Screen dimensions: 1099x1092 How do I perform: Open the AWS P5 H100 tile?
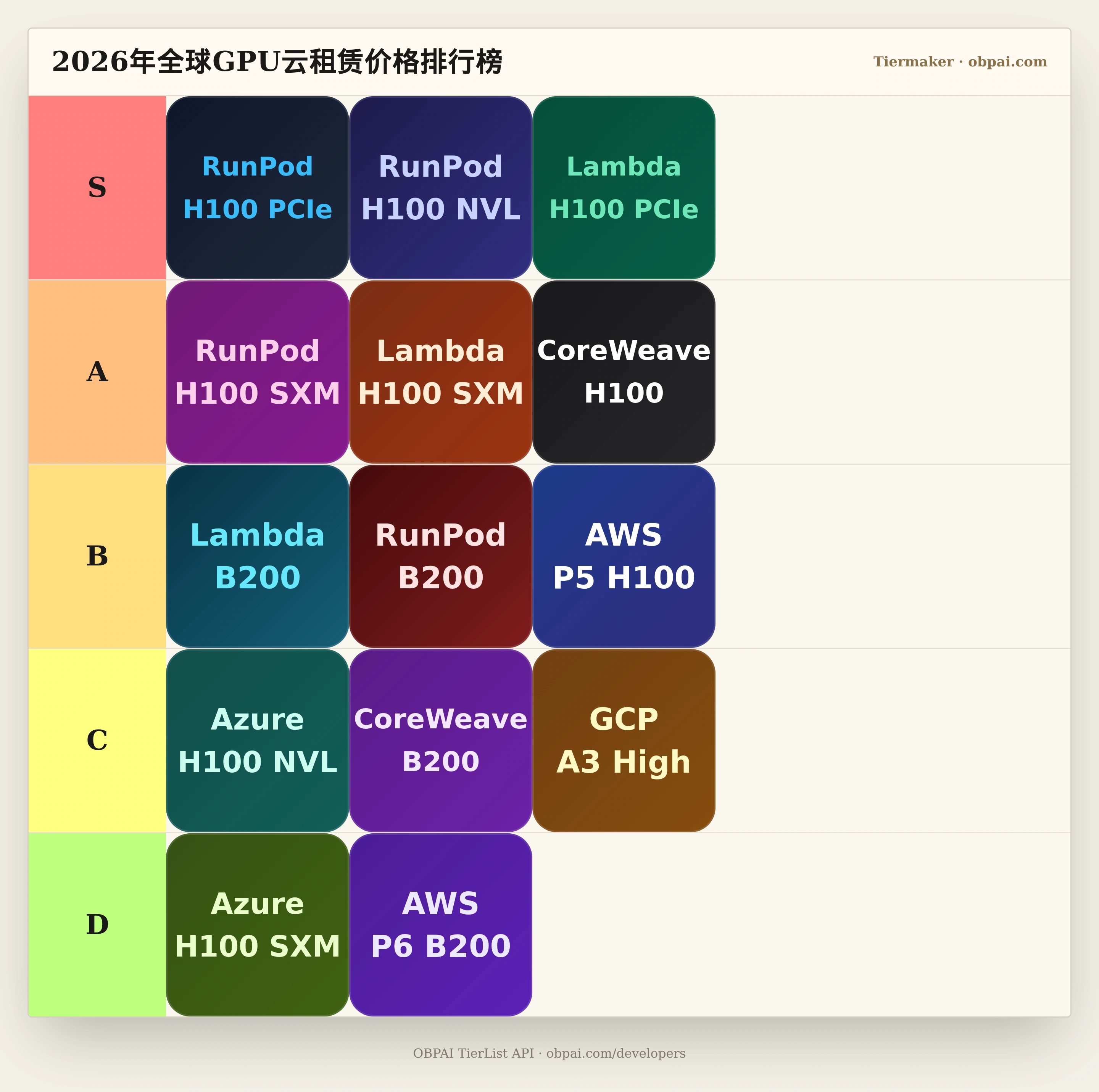624,556
